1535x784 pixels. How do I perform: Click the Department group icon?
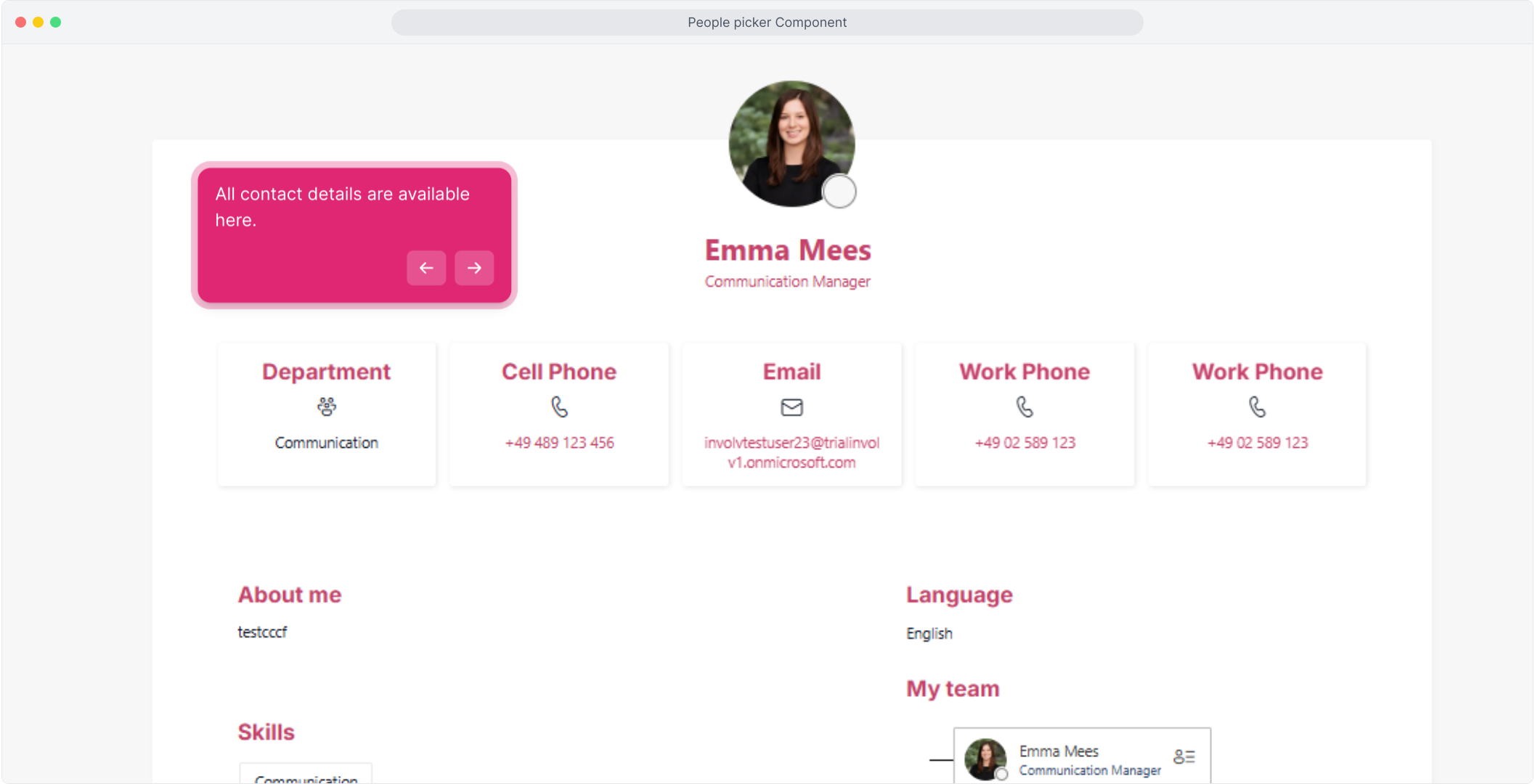(327, 407)
